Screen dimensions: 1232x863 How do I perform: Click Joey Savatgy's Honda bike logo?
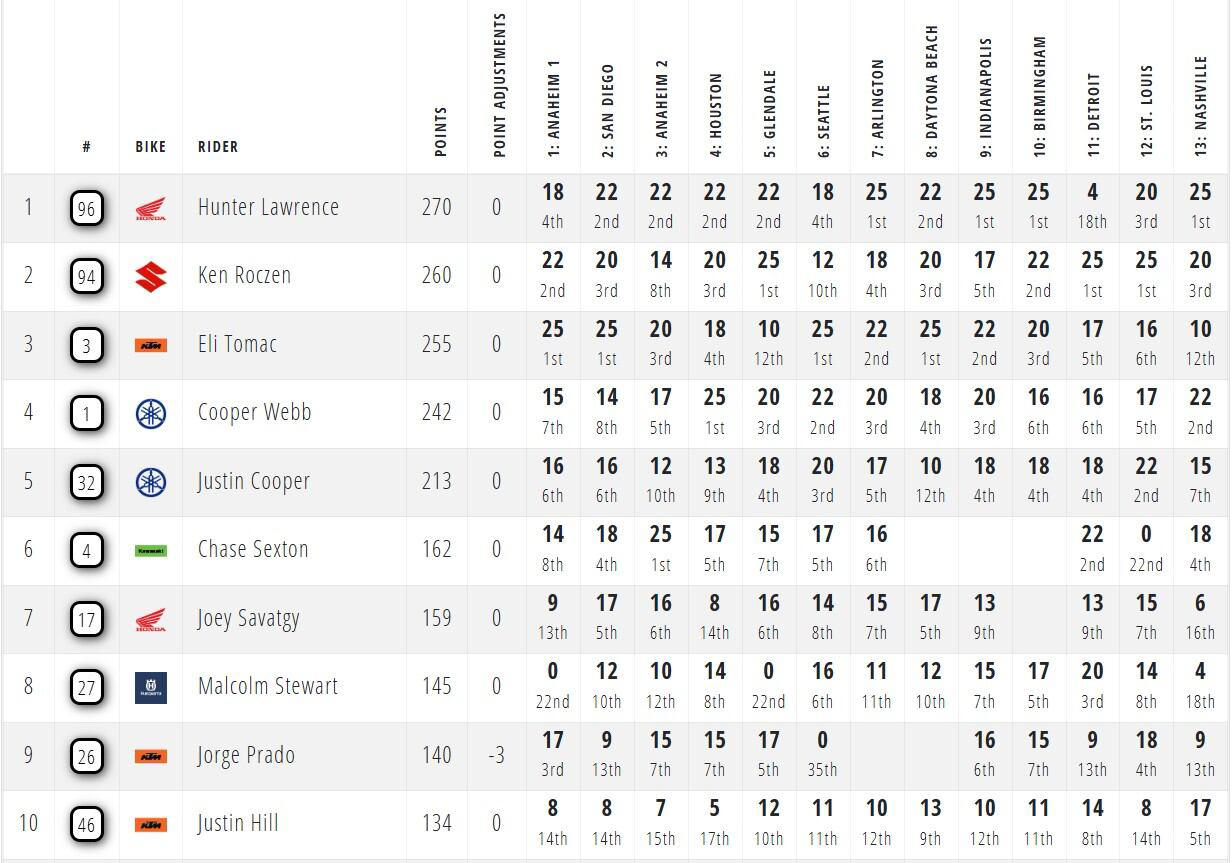[x=151, y=620]
